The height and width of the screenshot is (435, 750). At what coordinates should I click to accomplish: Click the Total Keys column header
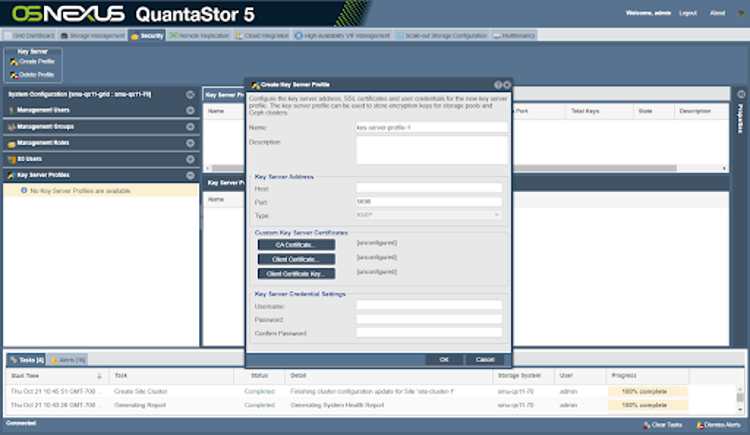(x=599, y=111)
